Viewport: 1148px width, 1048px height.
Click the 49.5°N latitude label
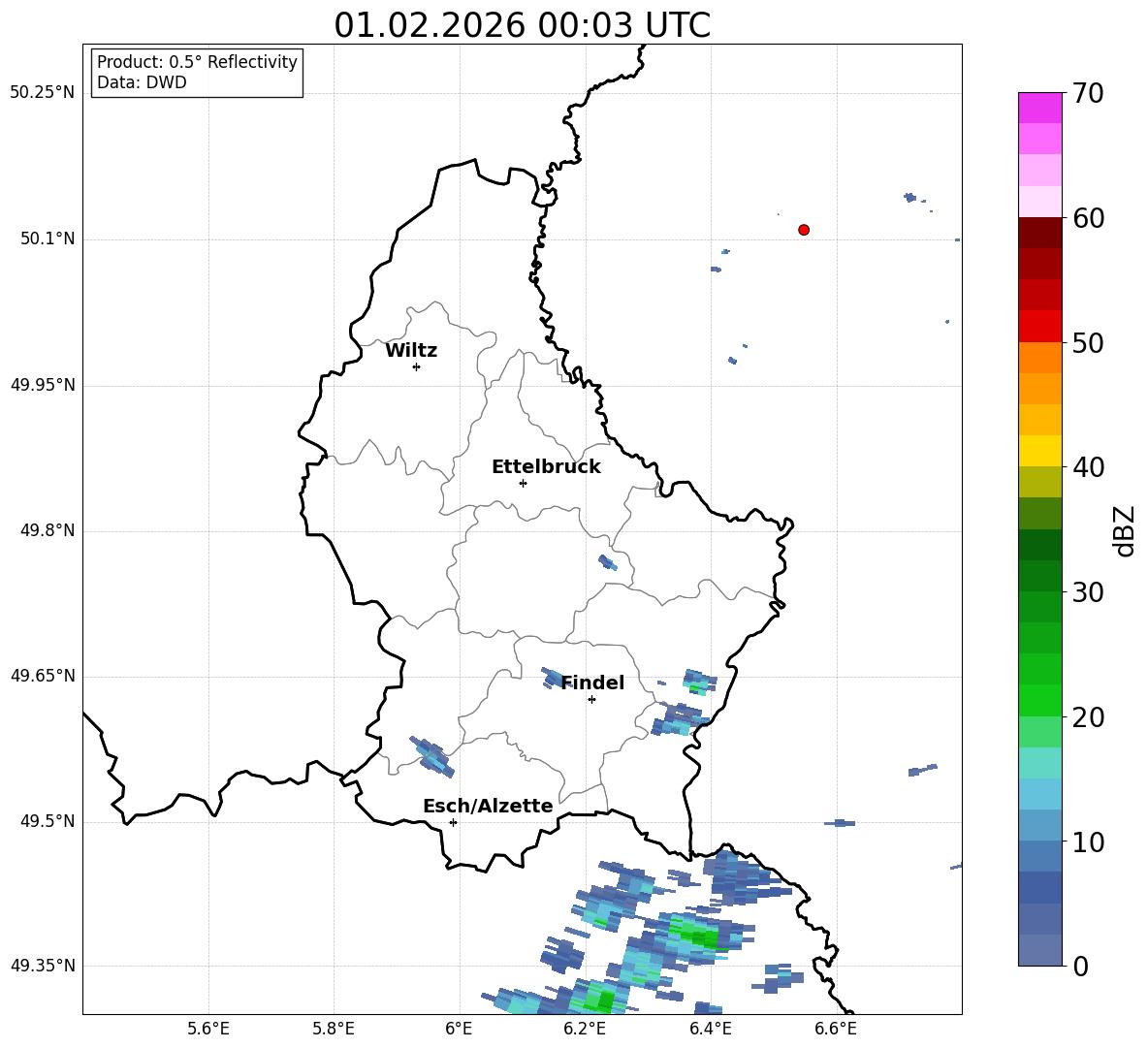click(x=48, y=821)
